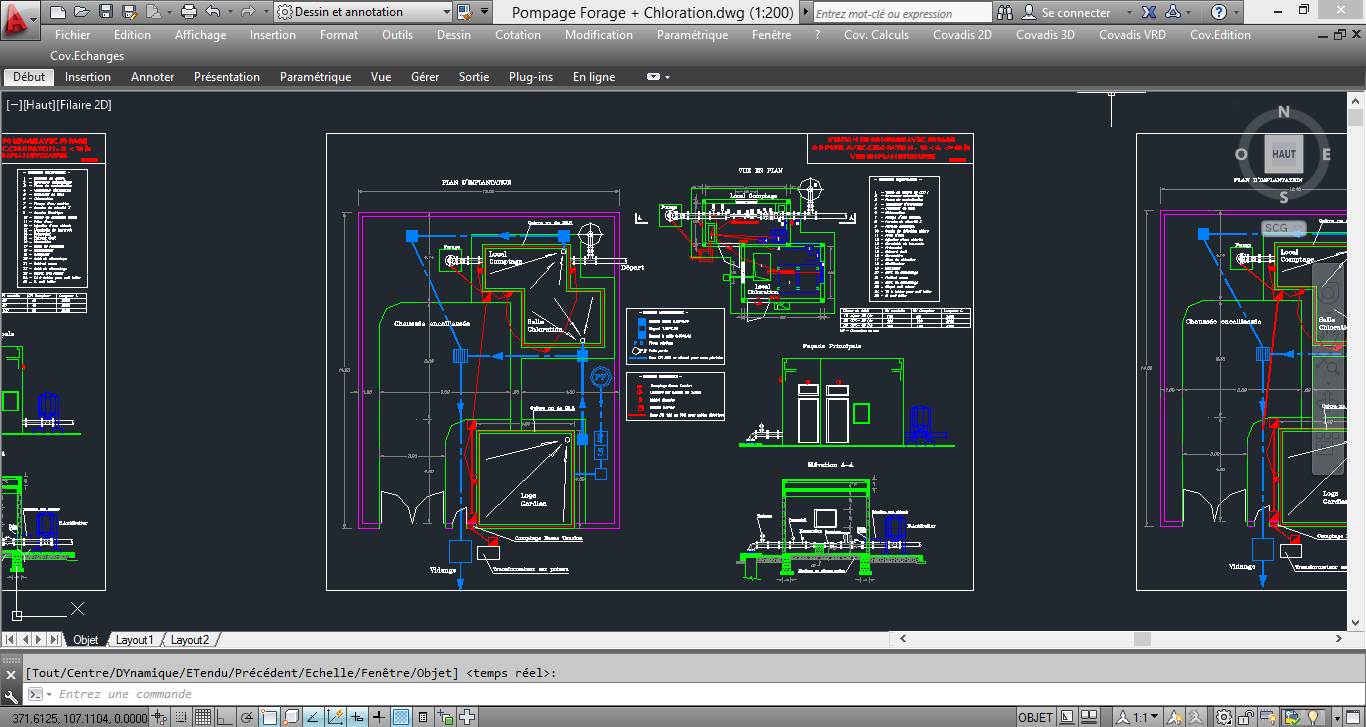
Task: Click the workspace switching gear icon
Action: tap(1222, 715)
